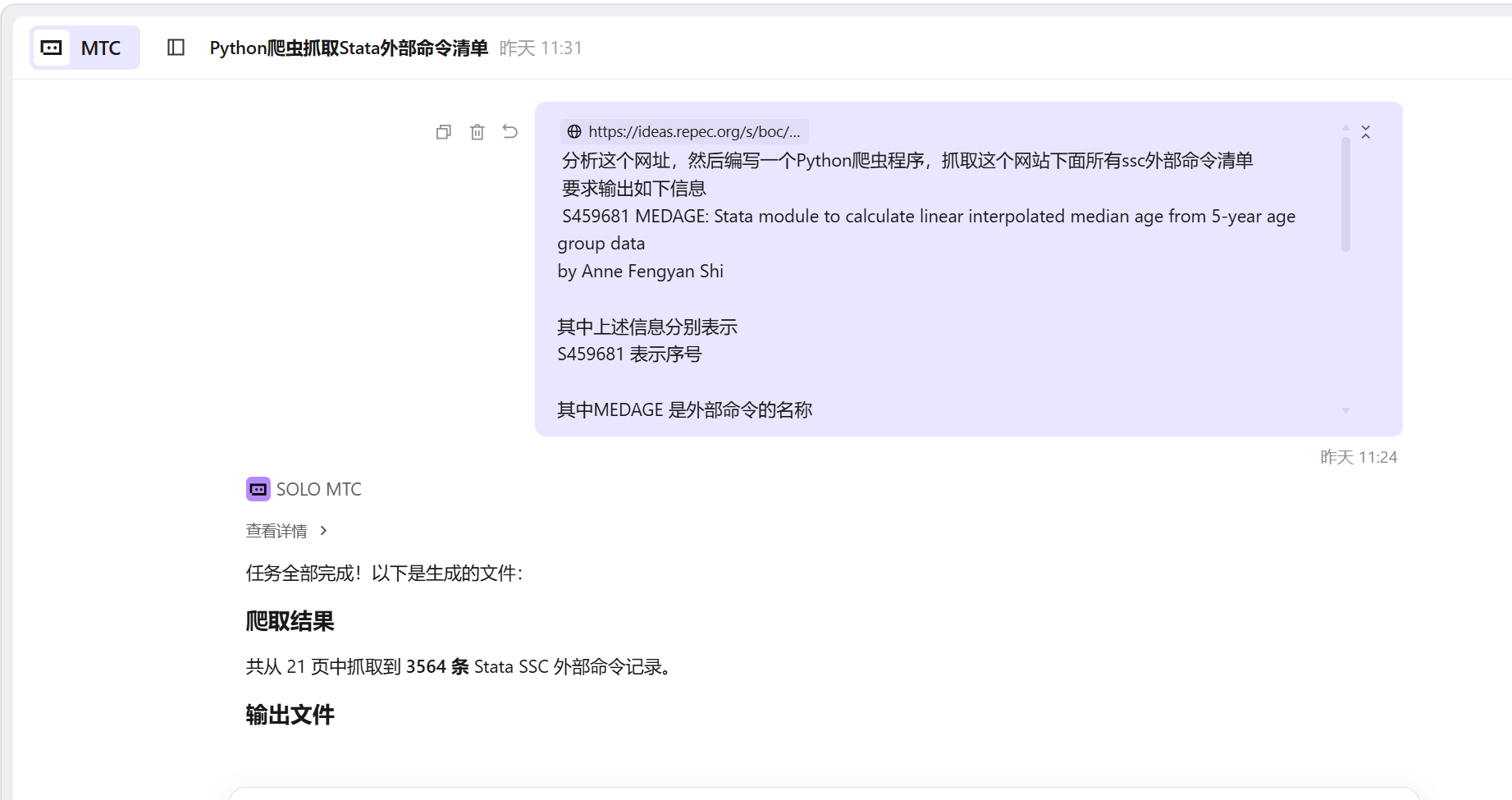Click the 爬取结果 heading
The image size is (1512, 800).
(290, 621)
